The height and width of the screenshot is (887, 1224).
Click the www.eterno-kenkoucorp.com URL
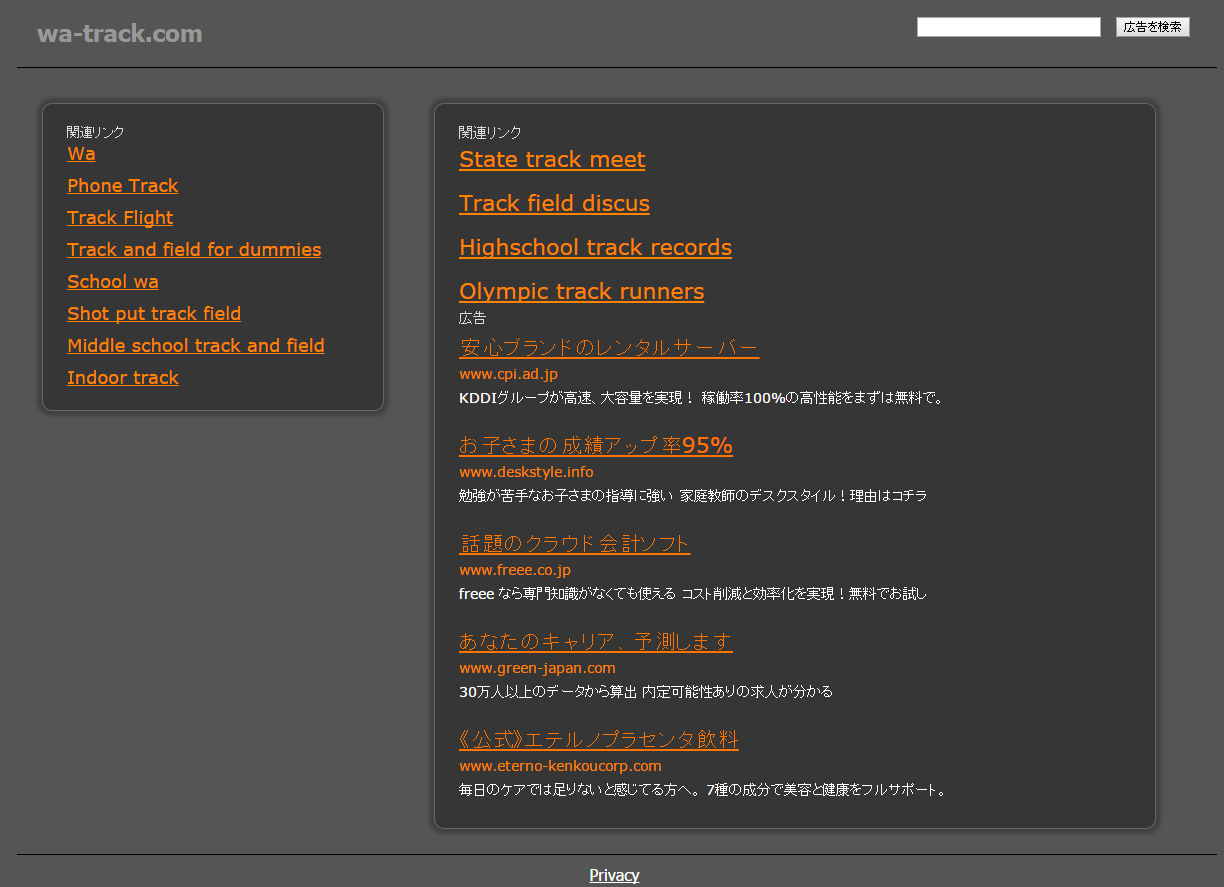tap(560, 766)
